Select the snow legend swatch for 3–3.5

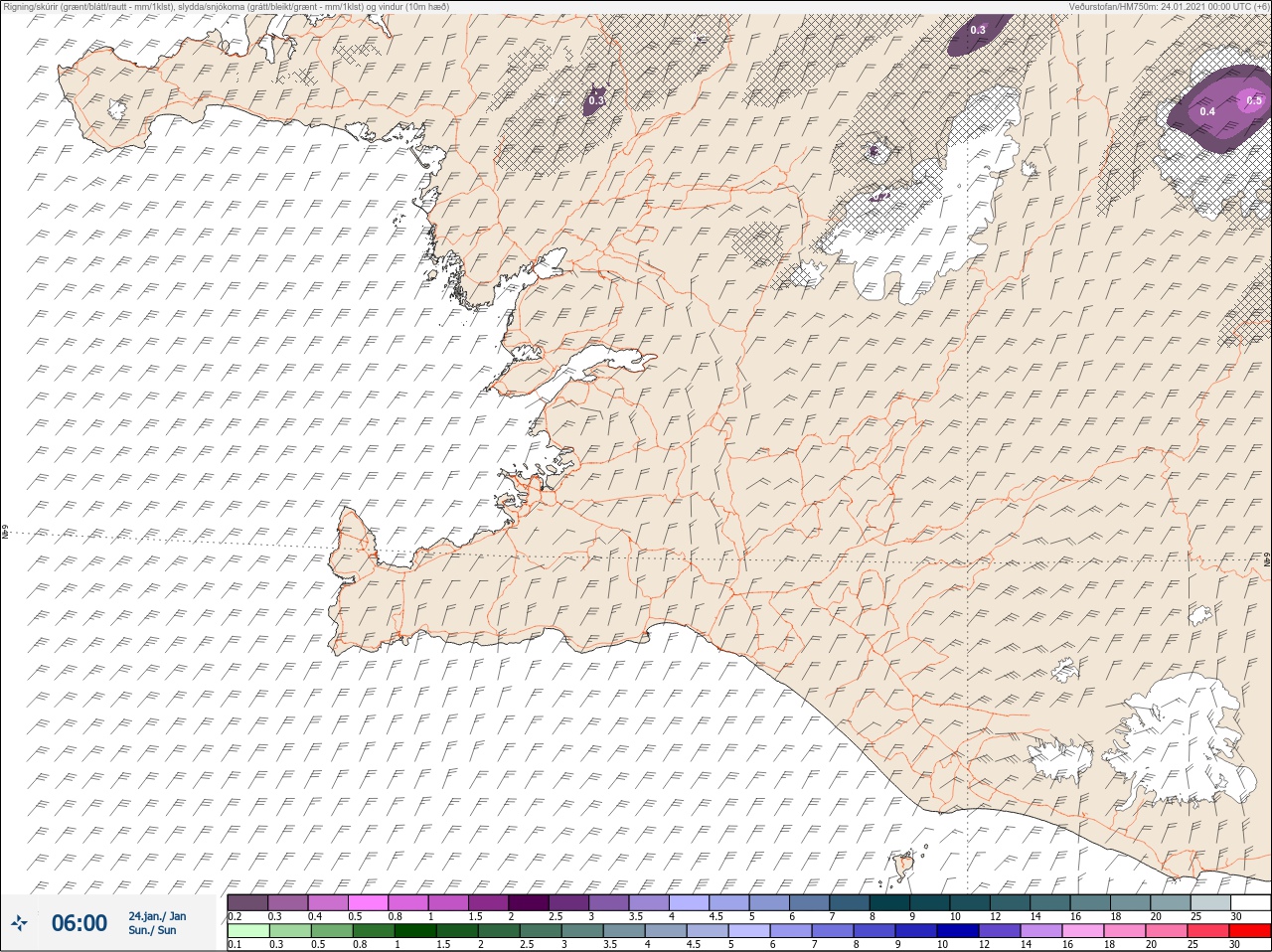pyautogui.click(x=609, y=902)
